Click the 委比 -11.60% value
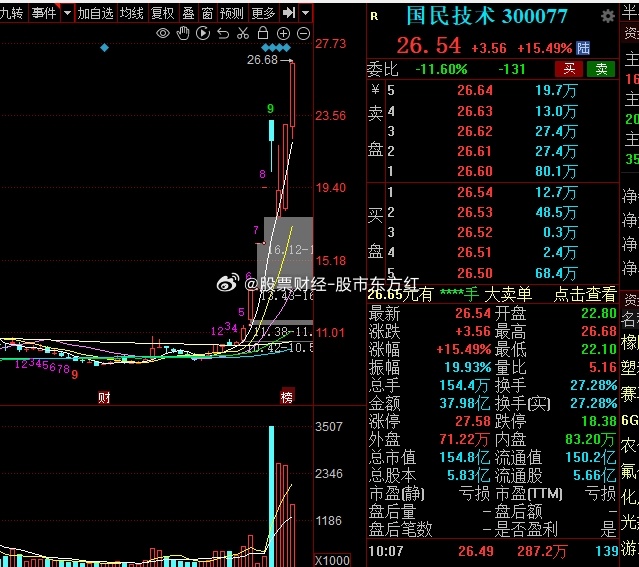 [x=441, y=69]
